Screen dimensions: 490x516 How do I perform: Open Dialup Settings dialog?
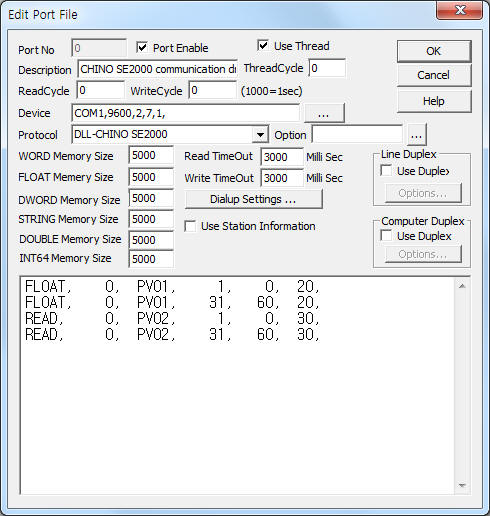[x=253, y=199]
